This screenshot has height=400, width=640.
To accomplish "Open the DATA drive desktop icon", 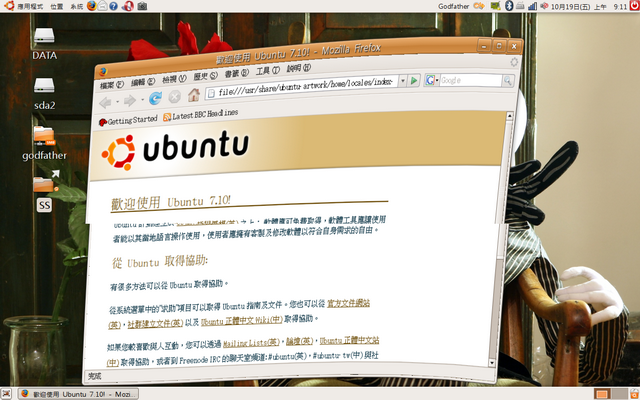I will 44,43.
